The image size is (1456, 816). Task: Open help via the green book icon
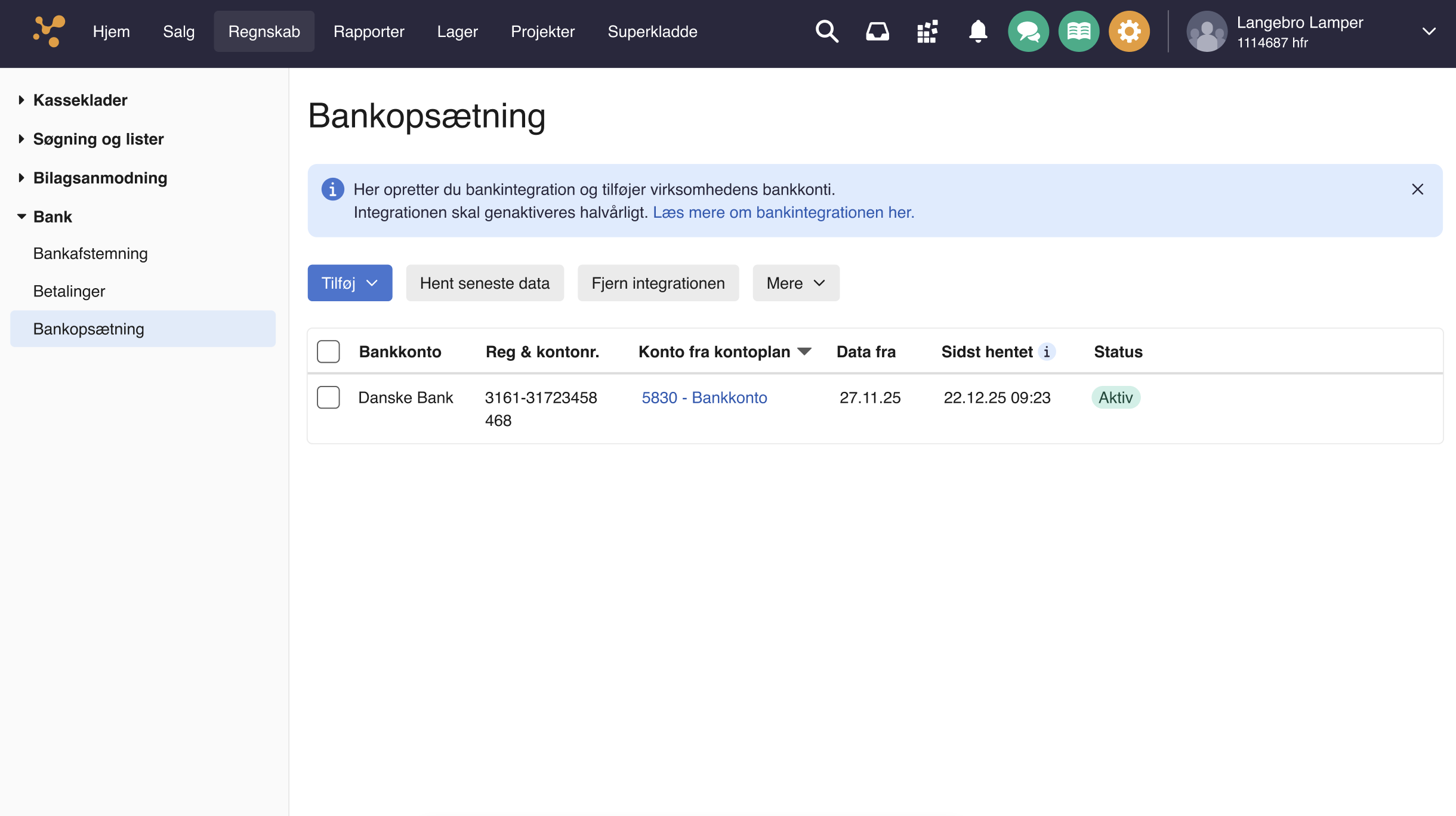point(1078,31)
